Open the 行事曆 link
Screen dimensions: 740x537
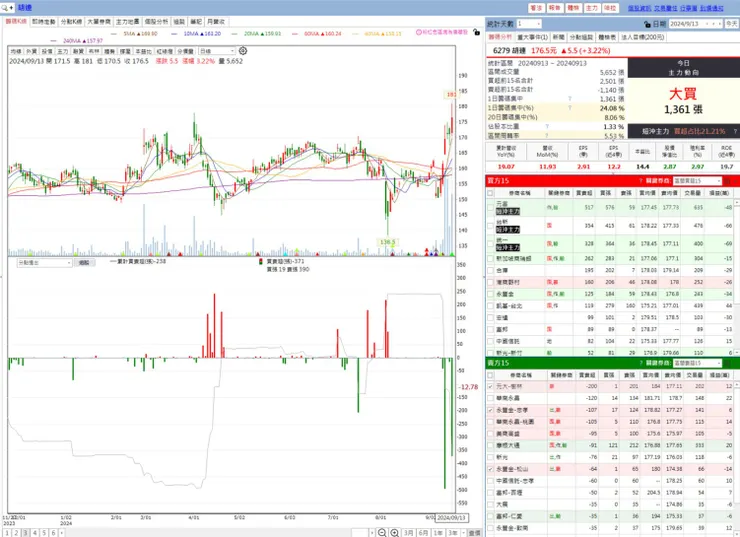[689, 8]
